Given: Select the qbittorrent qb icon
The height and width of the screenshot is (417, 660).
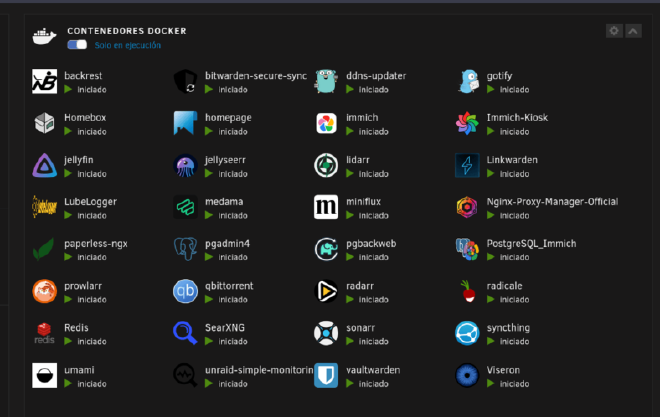Looking at the screenshot, I should coord(186,291).
